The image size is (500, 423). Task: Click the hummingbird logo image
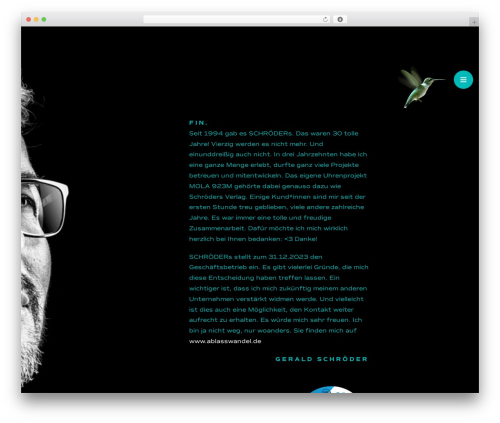[x=421, y=87]
